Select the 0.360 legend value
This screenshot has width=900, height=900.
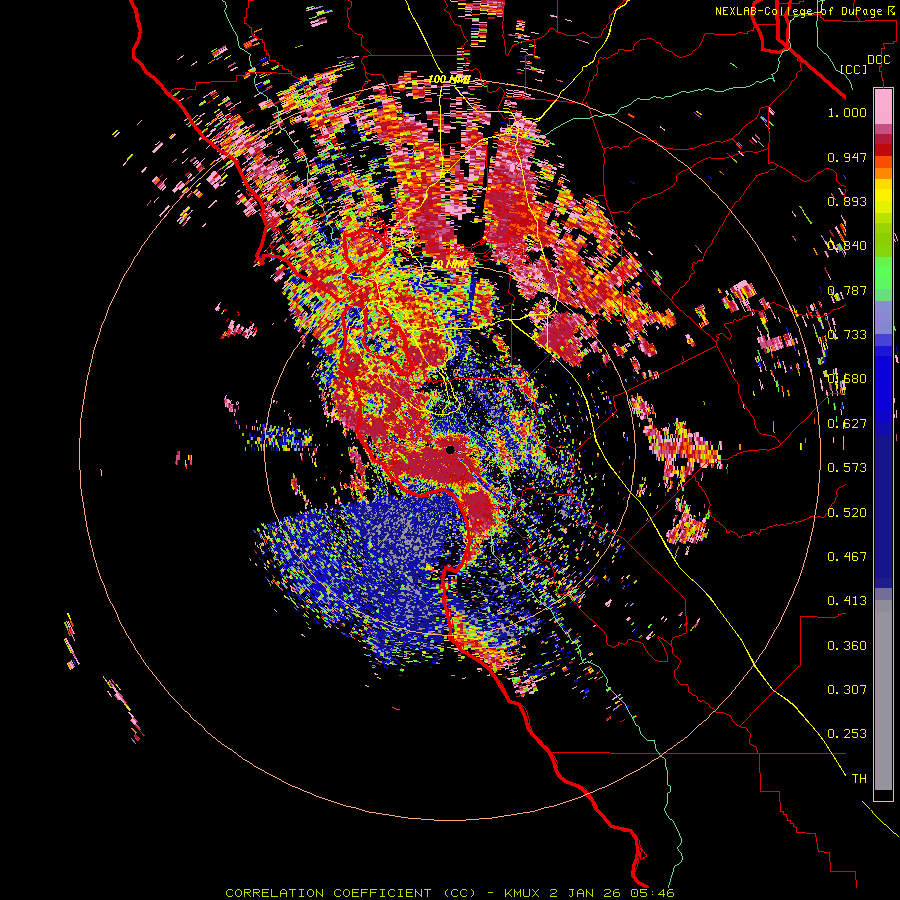pyautogui.click(x=847, y=646)
